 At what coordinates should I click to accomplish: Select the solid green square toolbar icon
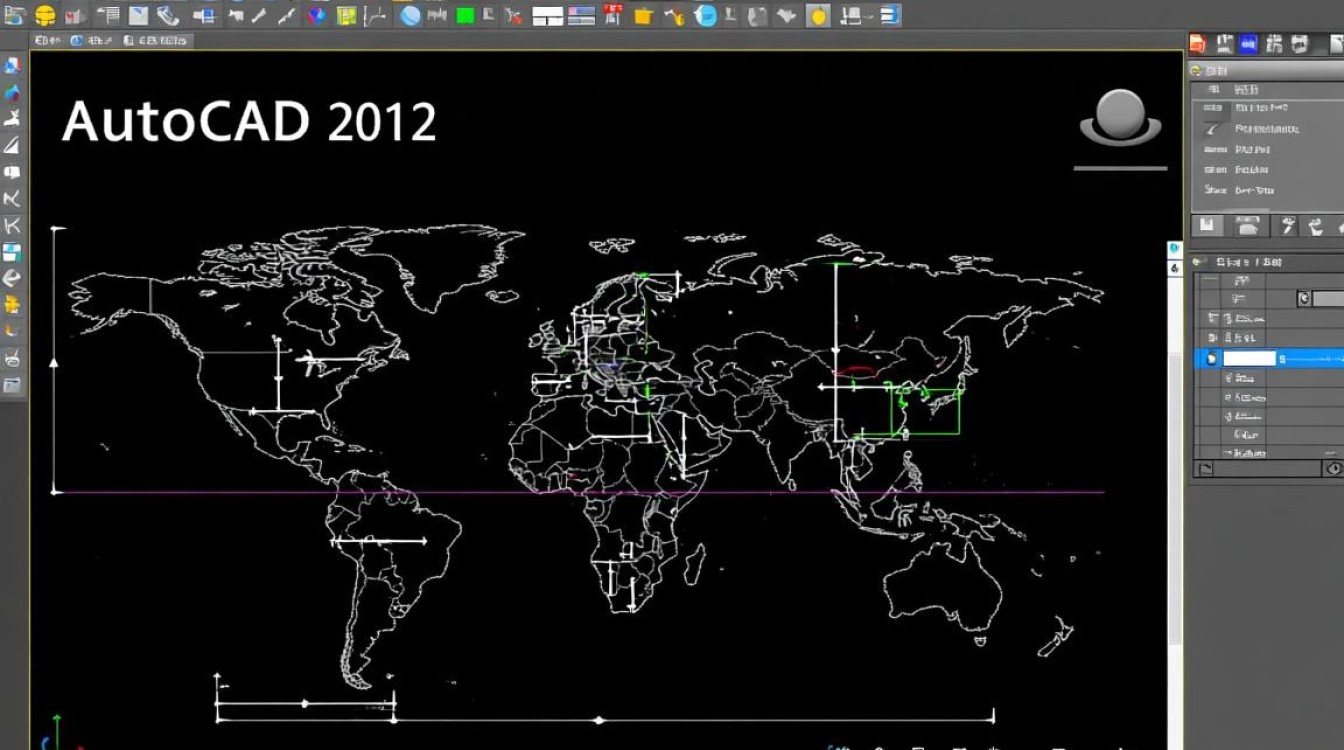[x=465, y=15]
